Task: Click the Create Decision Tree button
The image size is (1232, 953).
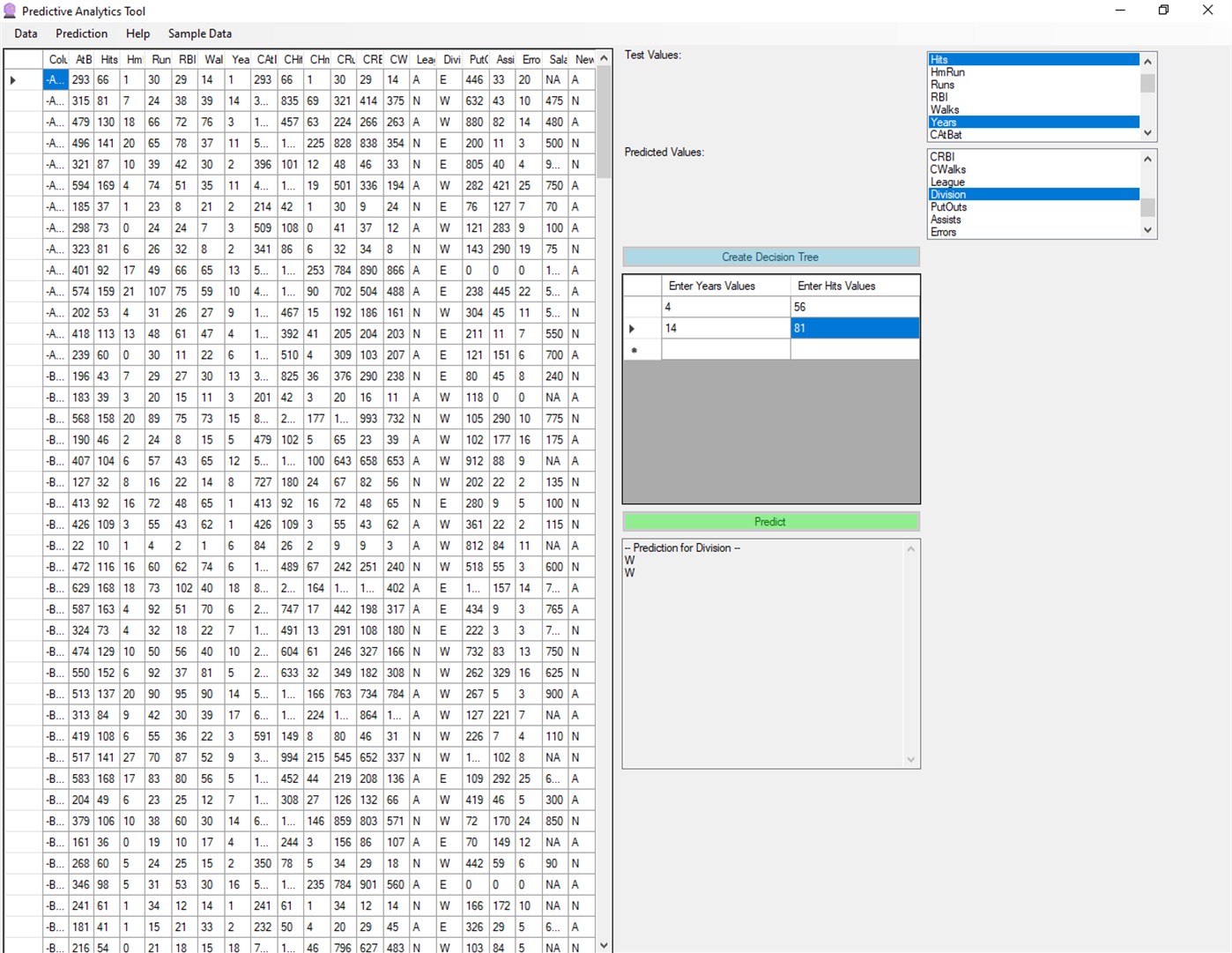Action: 770,257
